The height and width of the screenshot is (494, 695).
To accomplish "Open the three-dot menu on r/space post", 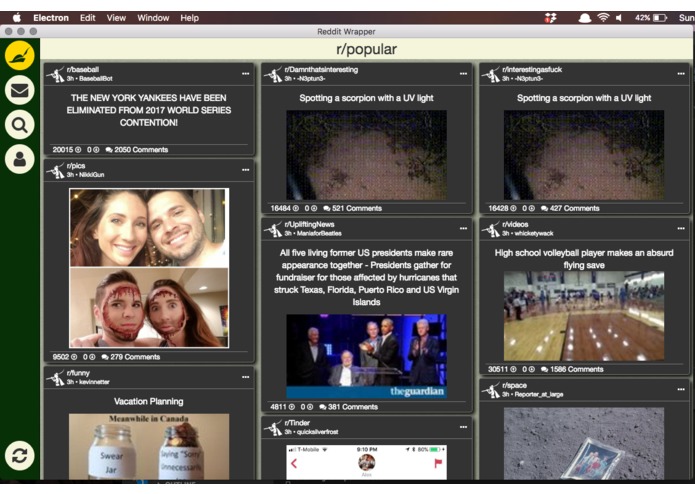I will [x=681, y=389].
